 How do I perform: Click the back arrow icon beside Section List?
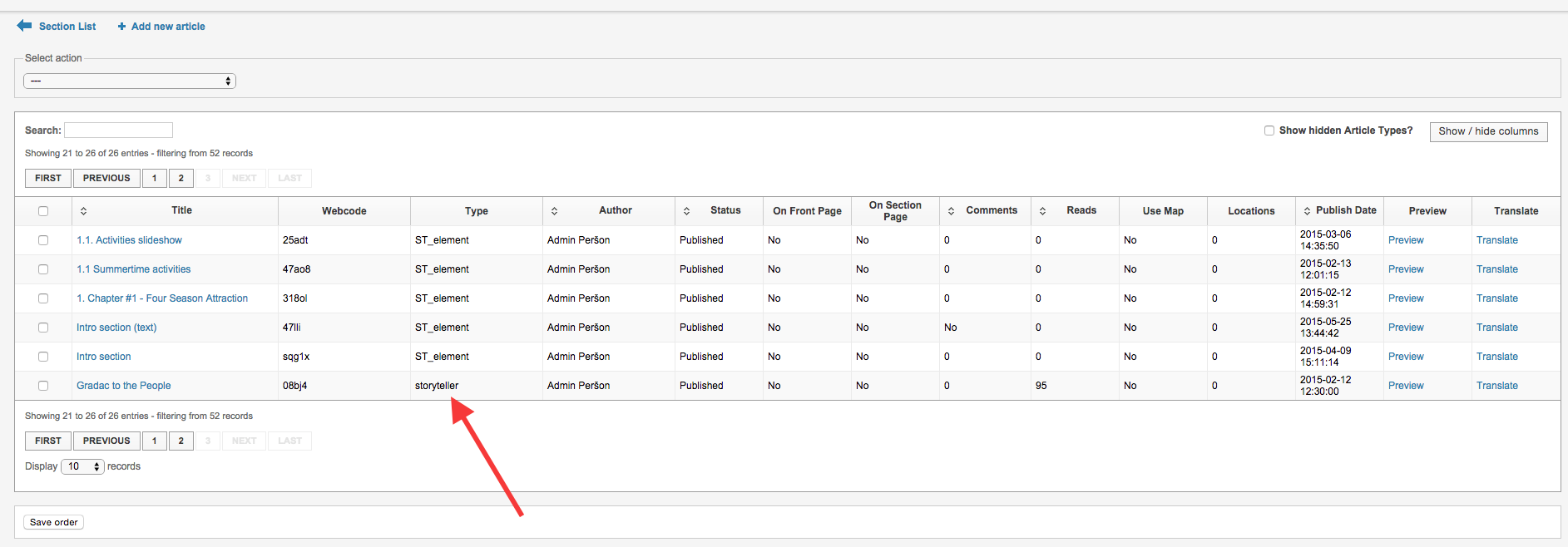(24, 26)
